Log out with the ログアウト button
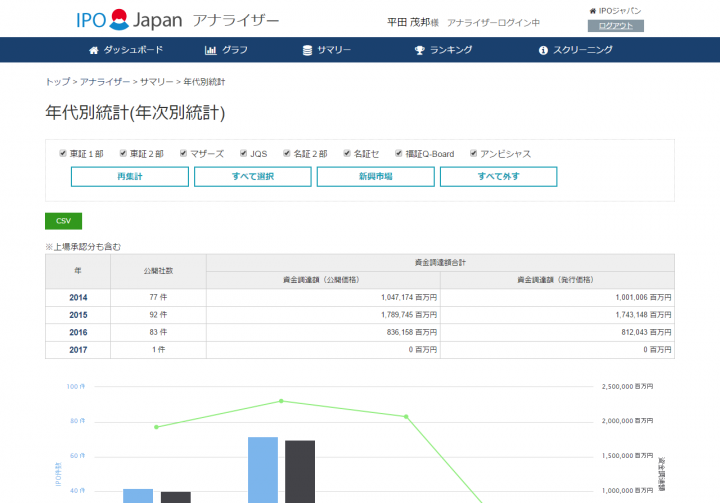The height and width of the screenshot is (503, 720). [x=615, y=26]
